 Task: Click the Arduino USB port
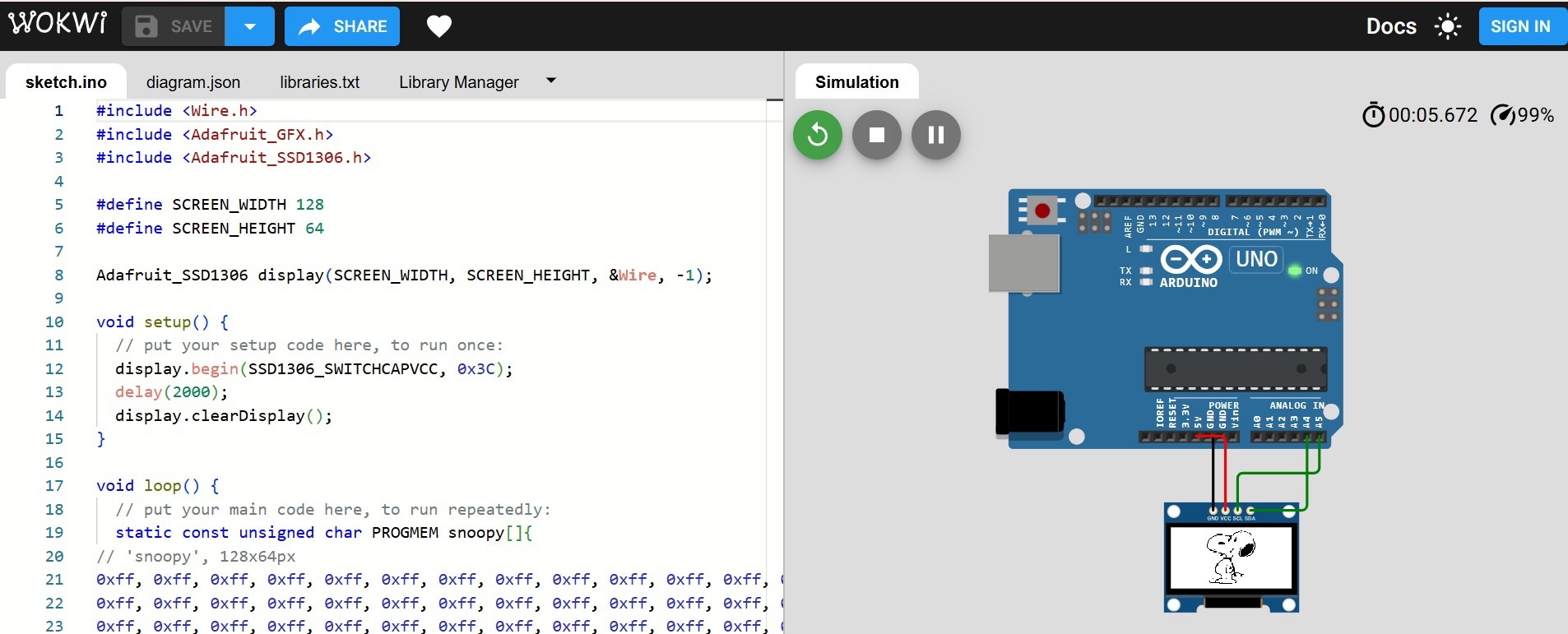click(1024, 263)
